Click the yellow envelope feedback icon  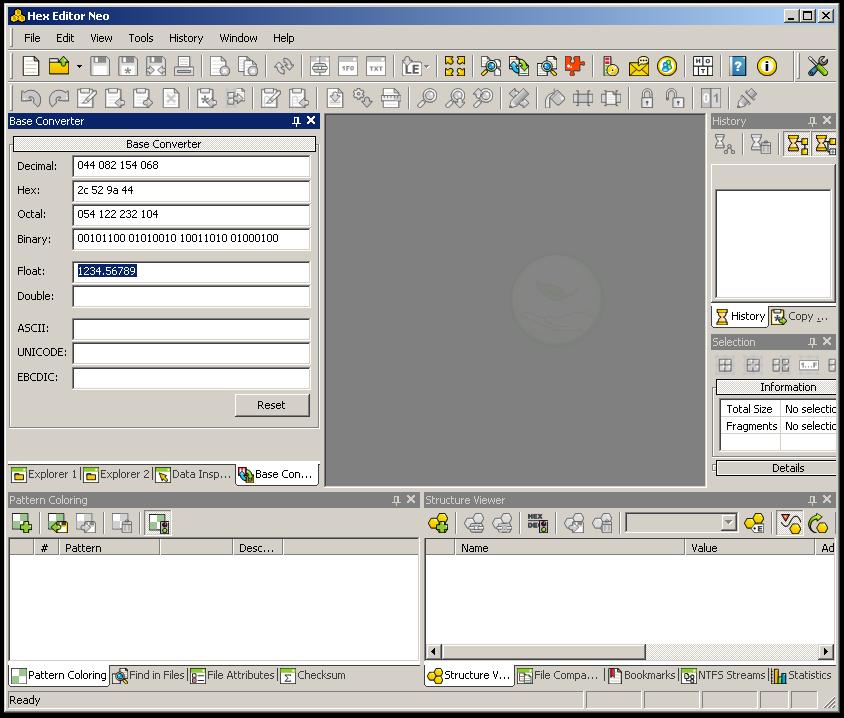pos(639,66)
